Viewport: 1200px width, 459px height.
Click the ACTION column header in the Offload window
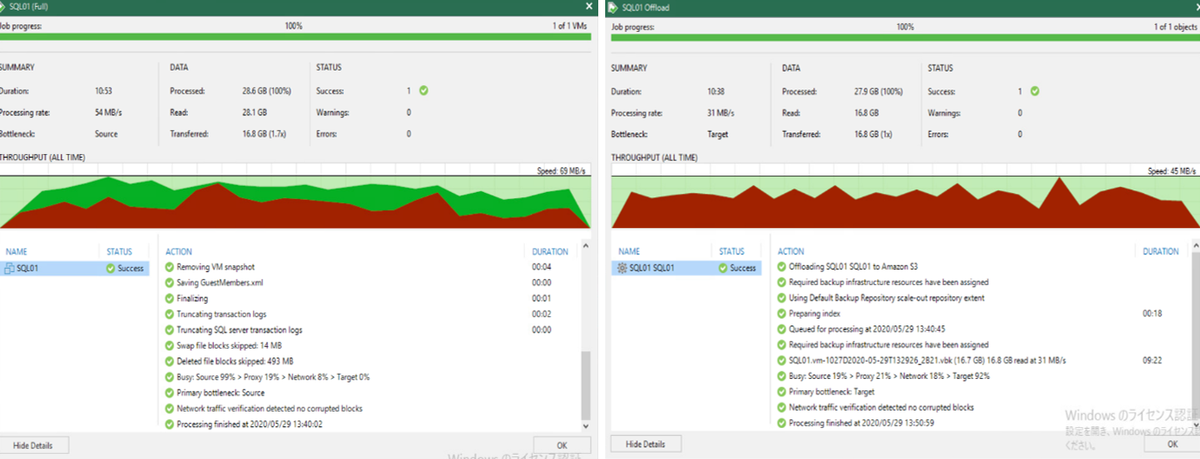coord(790,252)
